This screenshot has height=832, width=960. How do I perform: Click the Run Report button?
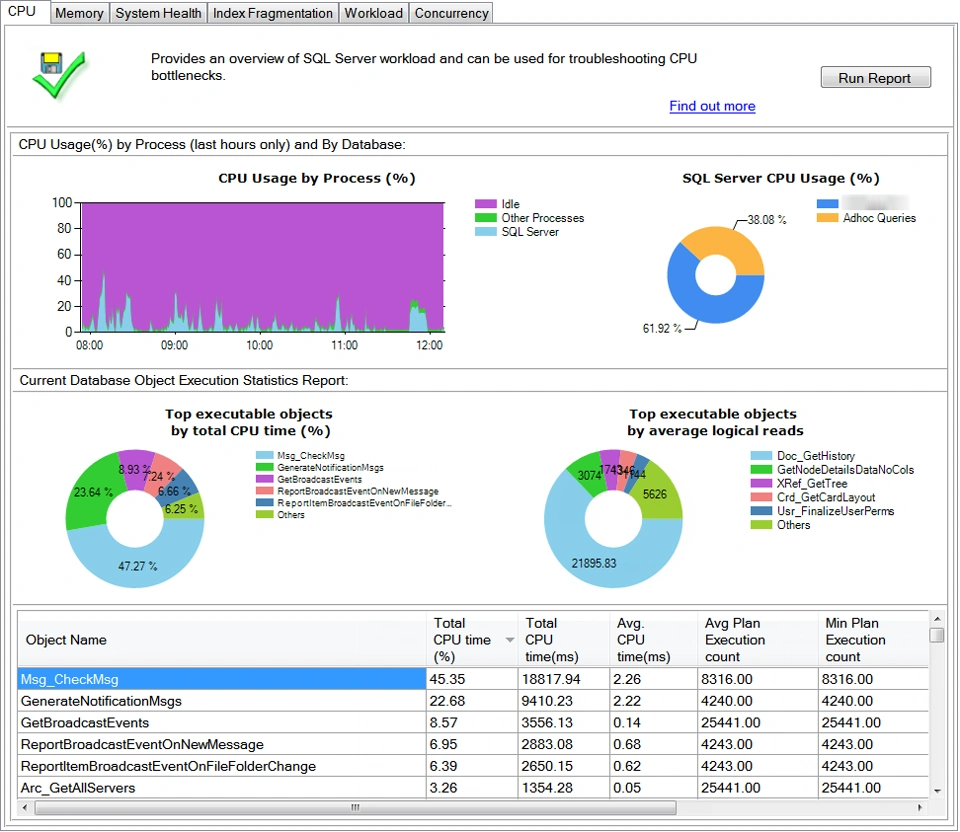point(875,77)
